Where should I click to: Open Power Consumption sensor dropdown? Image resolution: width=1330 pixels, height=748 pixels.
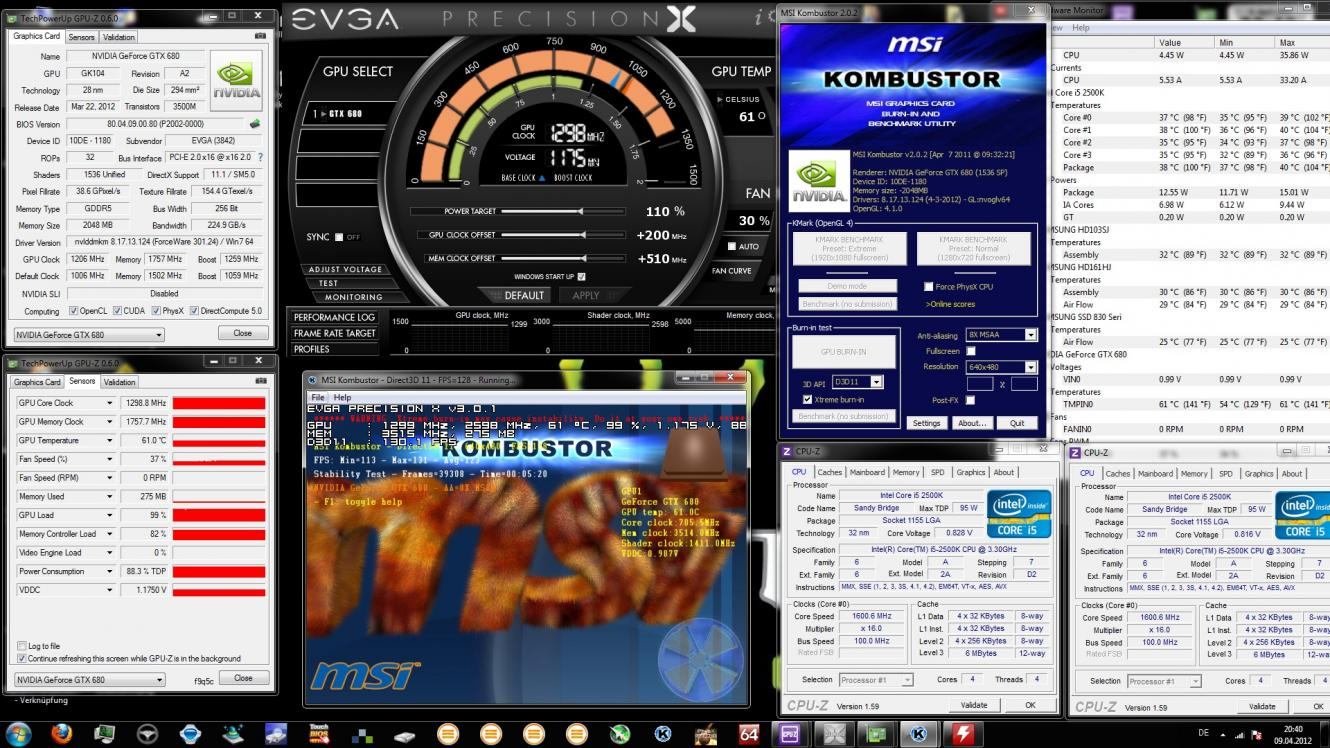point(109,571)
